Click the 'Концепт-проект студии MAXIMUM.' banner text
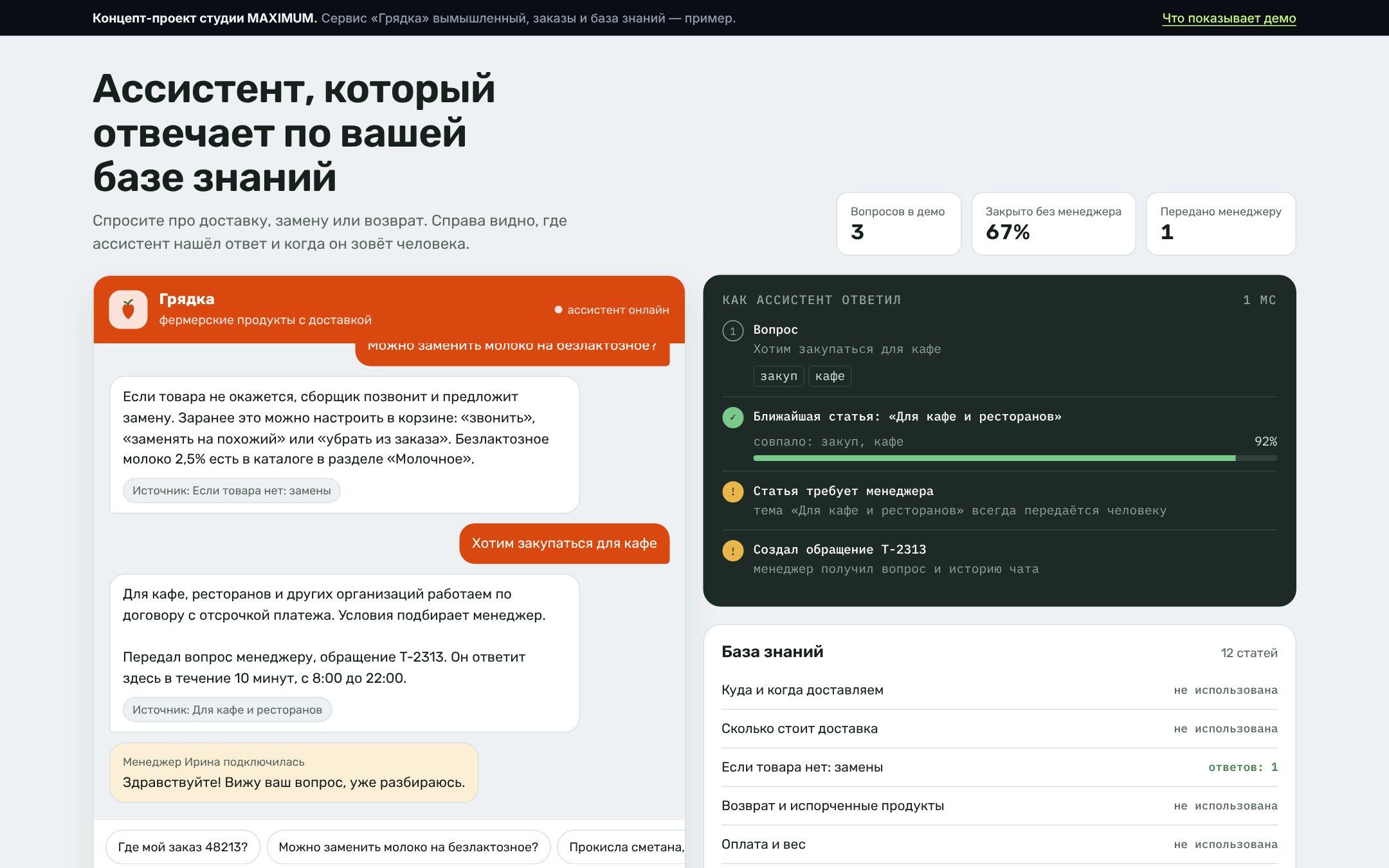The image size is (1389, 868). [204, 18]
